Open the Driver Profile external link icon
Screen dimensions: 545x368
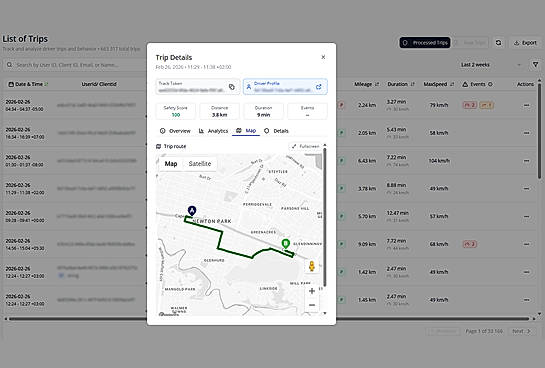point(318,87)
